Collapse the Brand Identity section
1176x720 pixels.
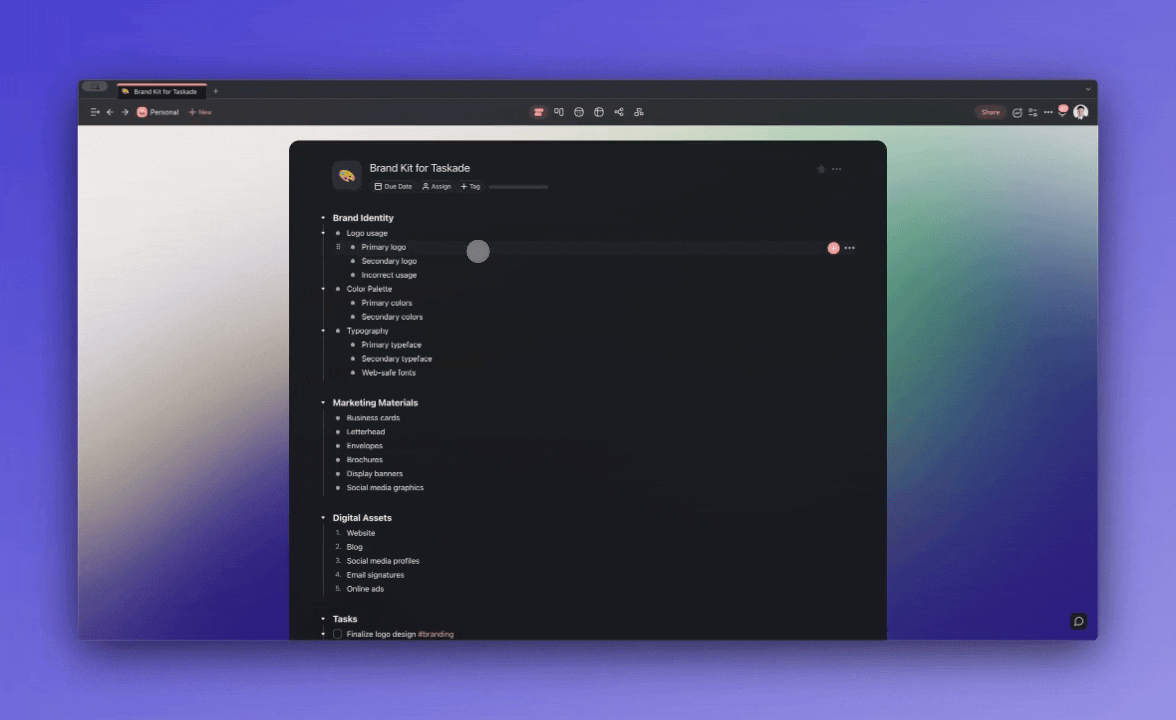pyautogui.click(x=323, y=217)
